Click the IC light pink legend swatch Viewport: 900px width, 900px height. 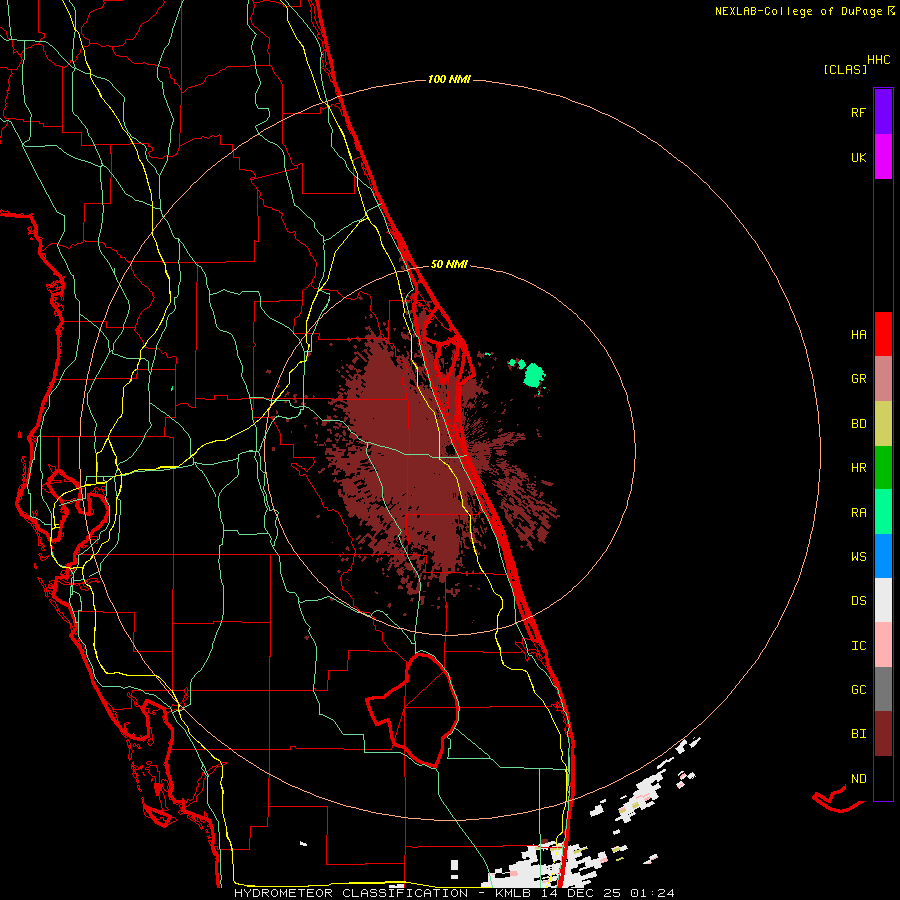pyautogui.click(x=883, y=645)
